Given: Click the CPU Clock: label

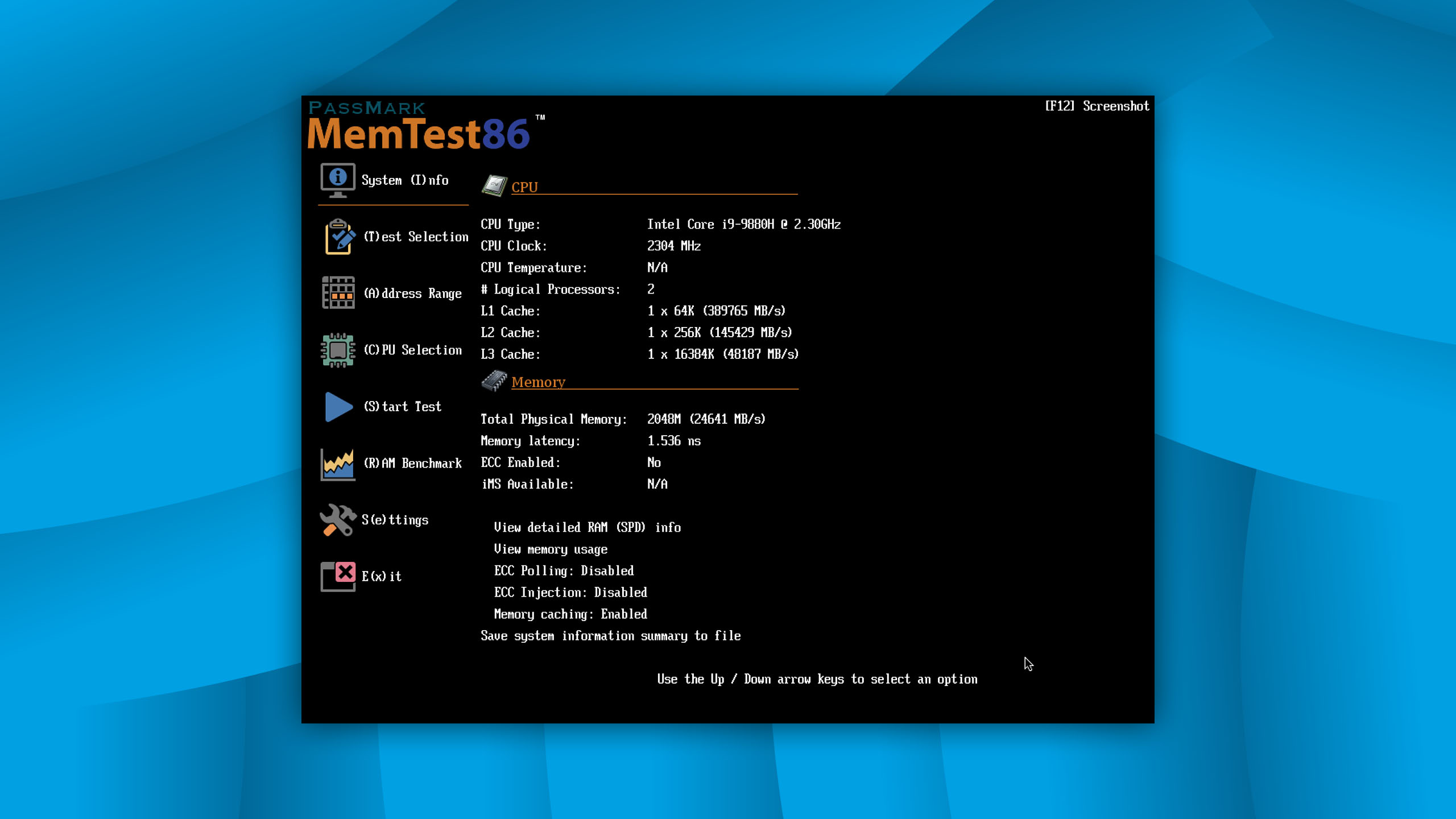Looking at the screenshot, I should 514,246.
